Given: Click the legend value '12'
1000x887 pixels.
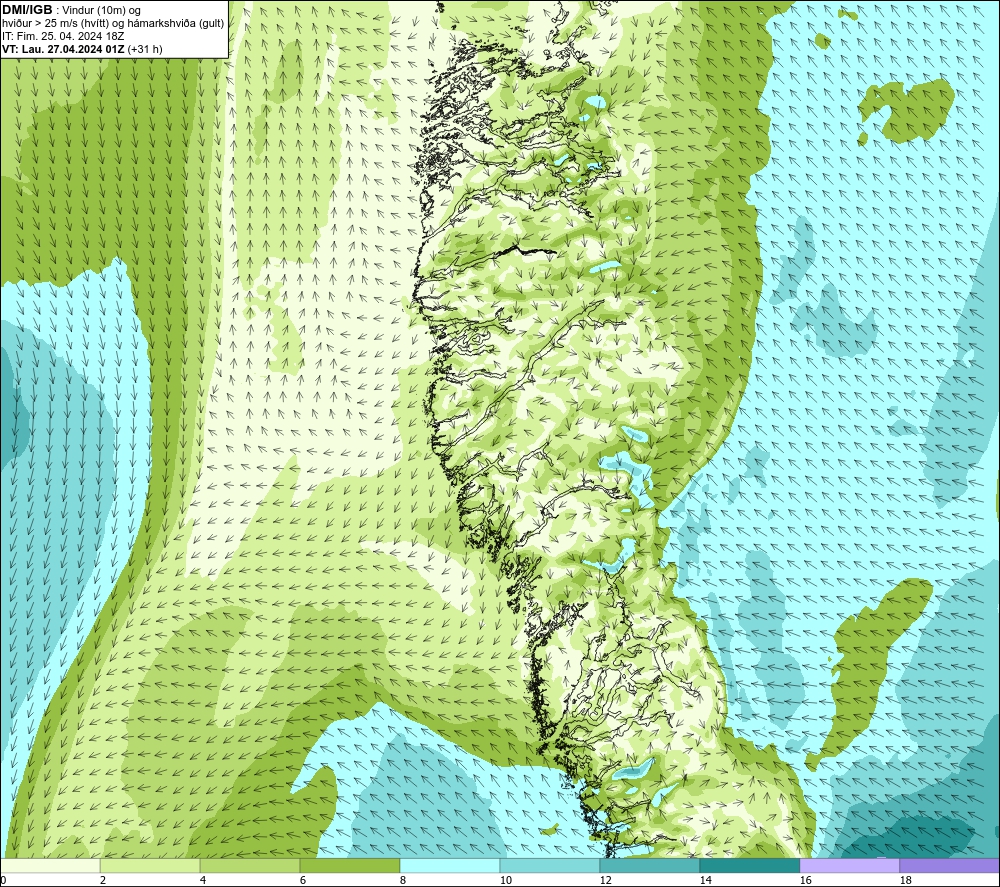Looking at the screenshot, I should pos(605,880).
